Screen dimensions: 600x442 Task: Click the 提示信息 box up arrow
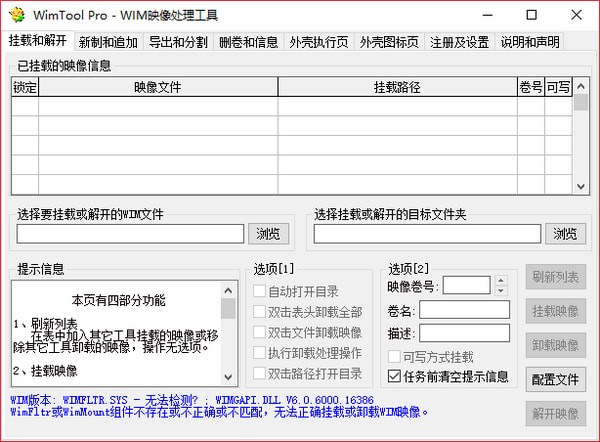pyautogui.click(x=228, y=291)
